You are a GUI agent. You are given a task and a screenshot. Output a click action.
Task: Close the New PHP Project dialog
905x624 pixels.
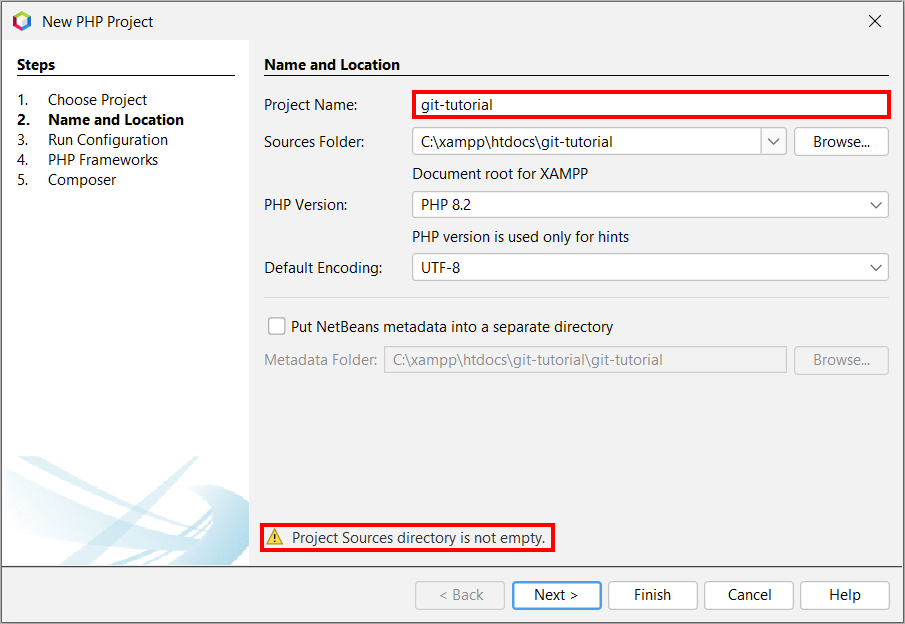874,21
